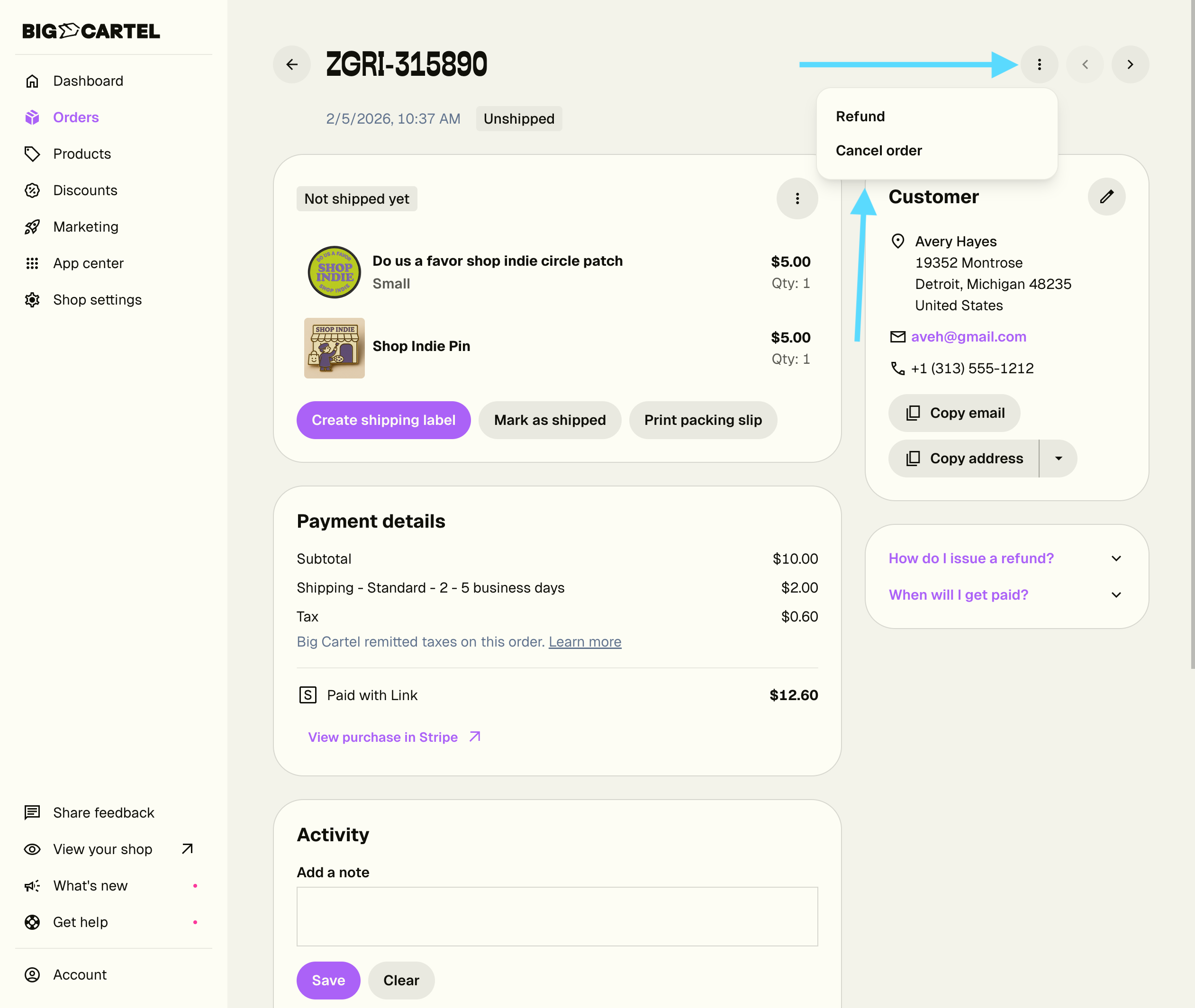Open the shipment card's three-dot menu
The height and width of the screenshot is (1008, 1195).
[x=797, y=198]
